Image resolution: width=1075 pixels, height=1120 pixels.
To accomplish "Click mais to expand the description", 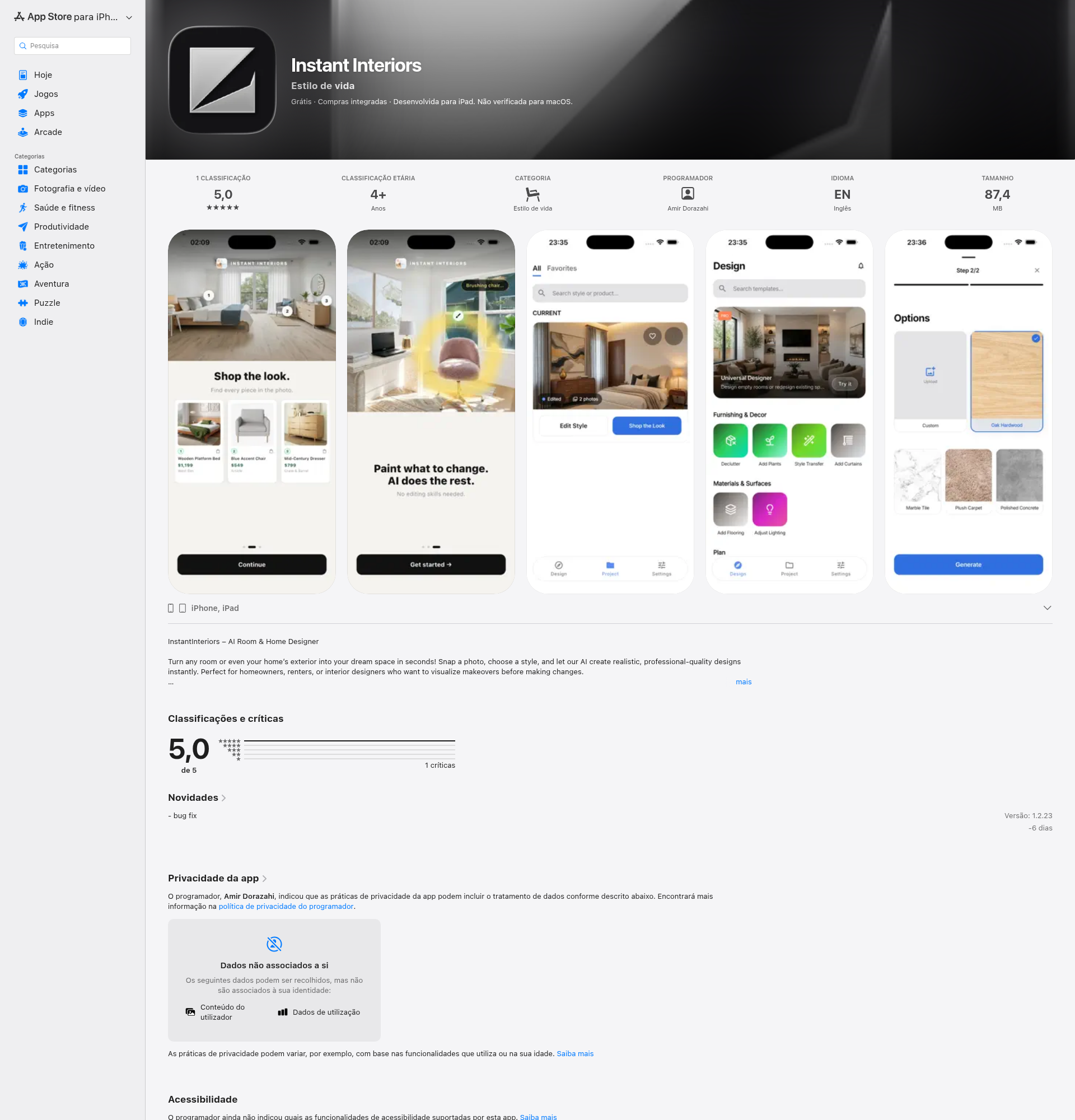I will [x=744, y=682].
